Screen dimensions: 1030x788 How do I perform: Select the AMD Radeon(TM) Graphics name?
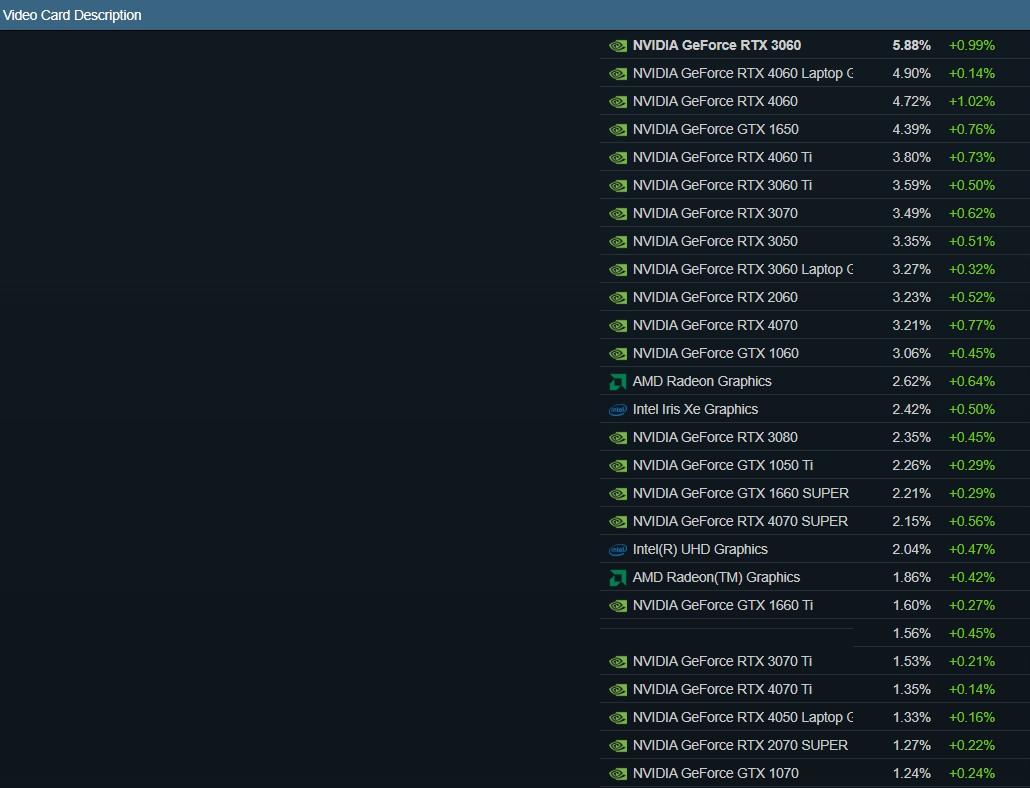pos(716,577)
